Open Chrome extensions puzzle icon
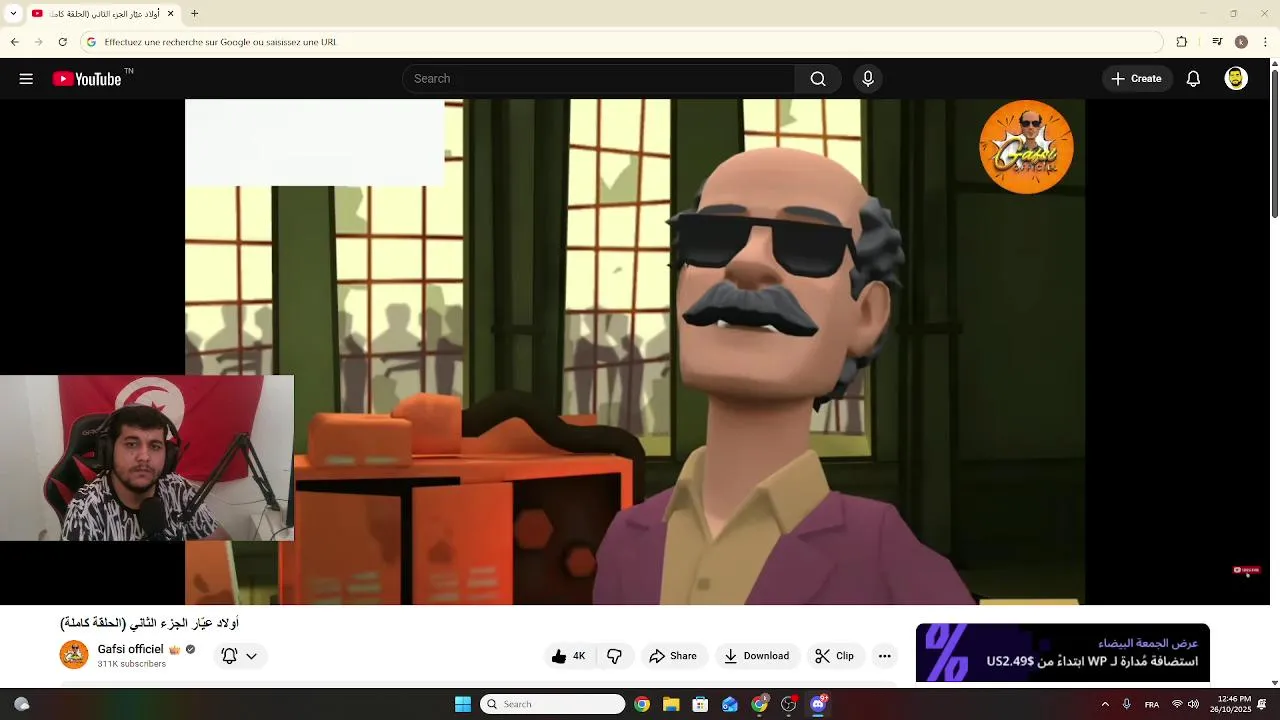The height and width of the screenshot is (720, 1280). tap(1182, 42)
